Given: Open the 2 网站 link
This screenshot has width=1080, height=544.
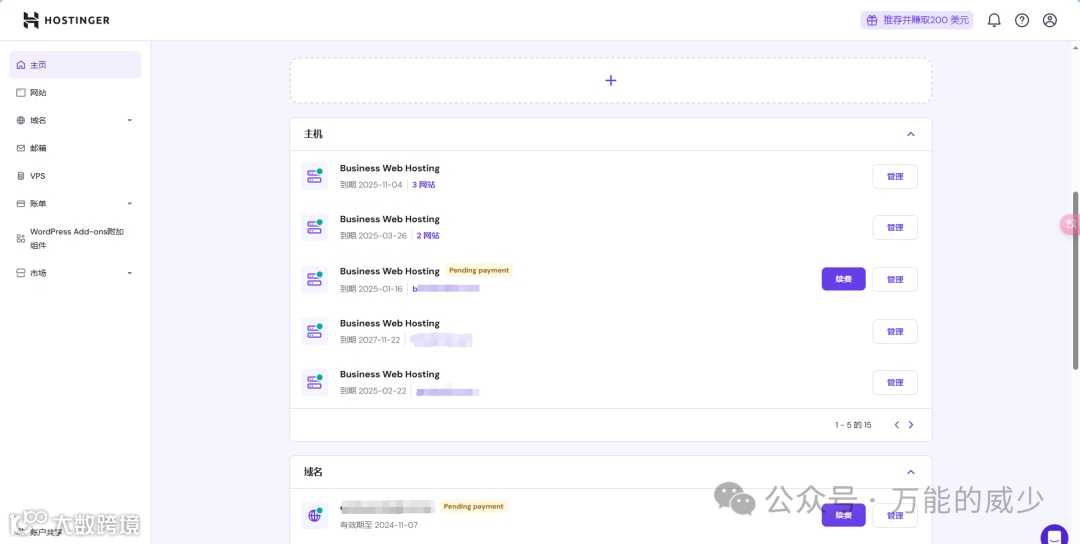Looking at the screenshot, I should click(428, 236).
